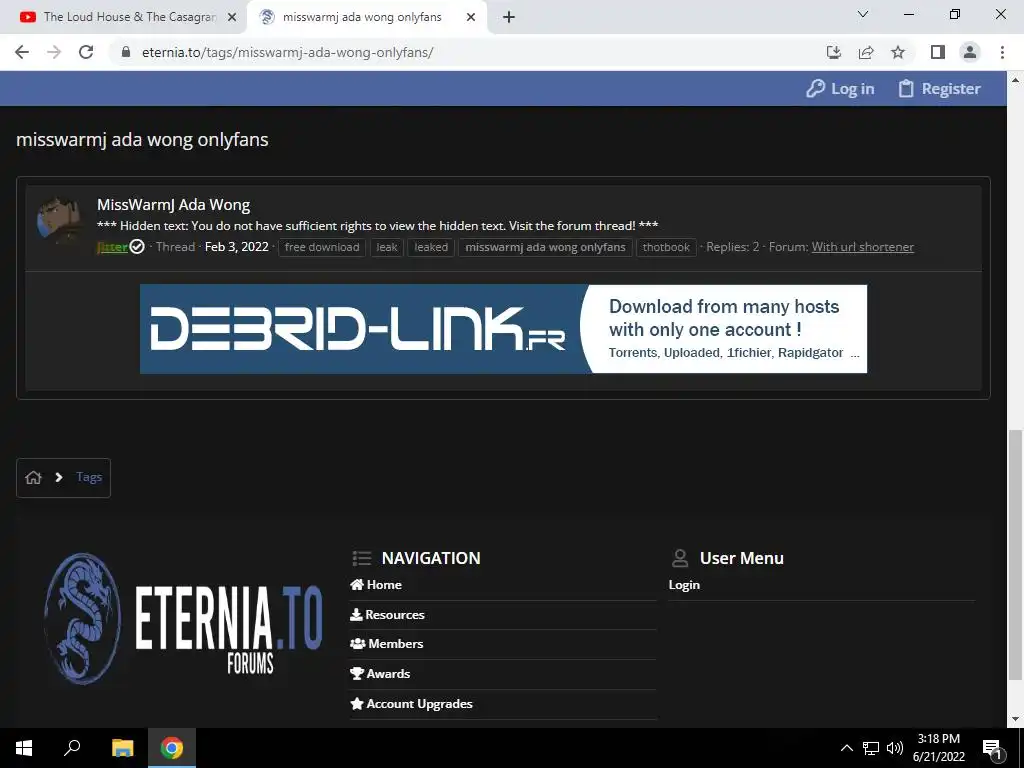
Task: Click the Register button
Action: 939,89
